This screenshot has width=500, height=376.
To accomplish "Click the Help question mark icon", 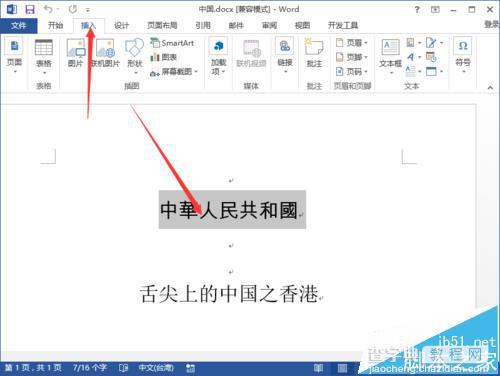I will tap(417, 10).
